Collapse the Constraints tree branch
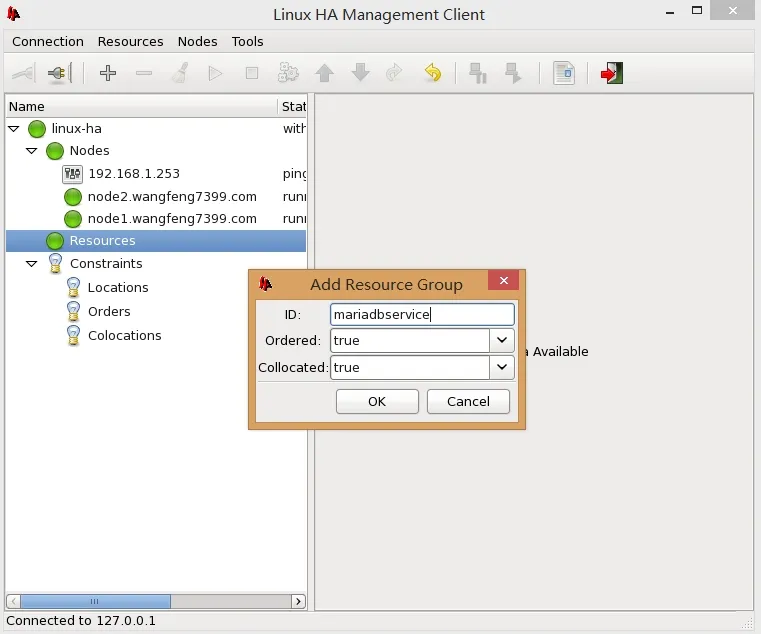 coord(32,264)
